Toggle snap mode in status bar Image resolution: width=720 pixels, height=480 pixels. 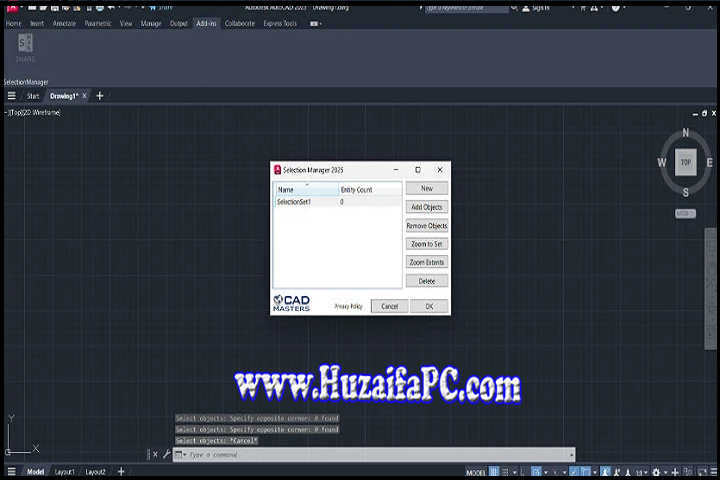(x=505, y=472)
